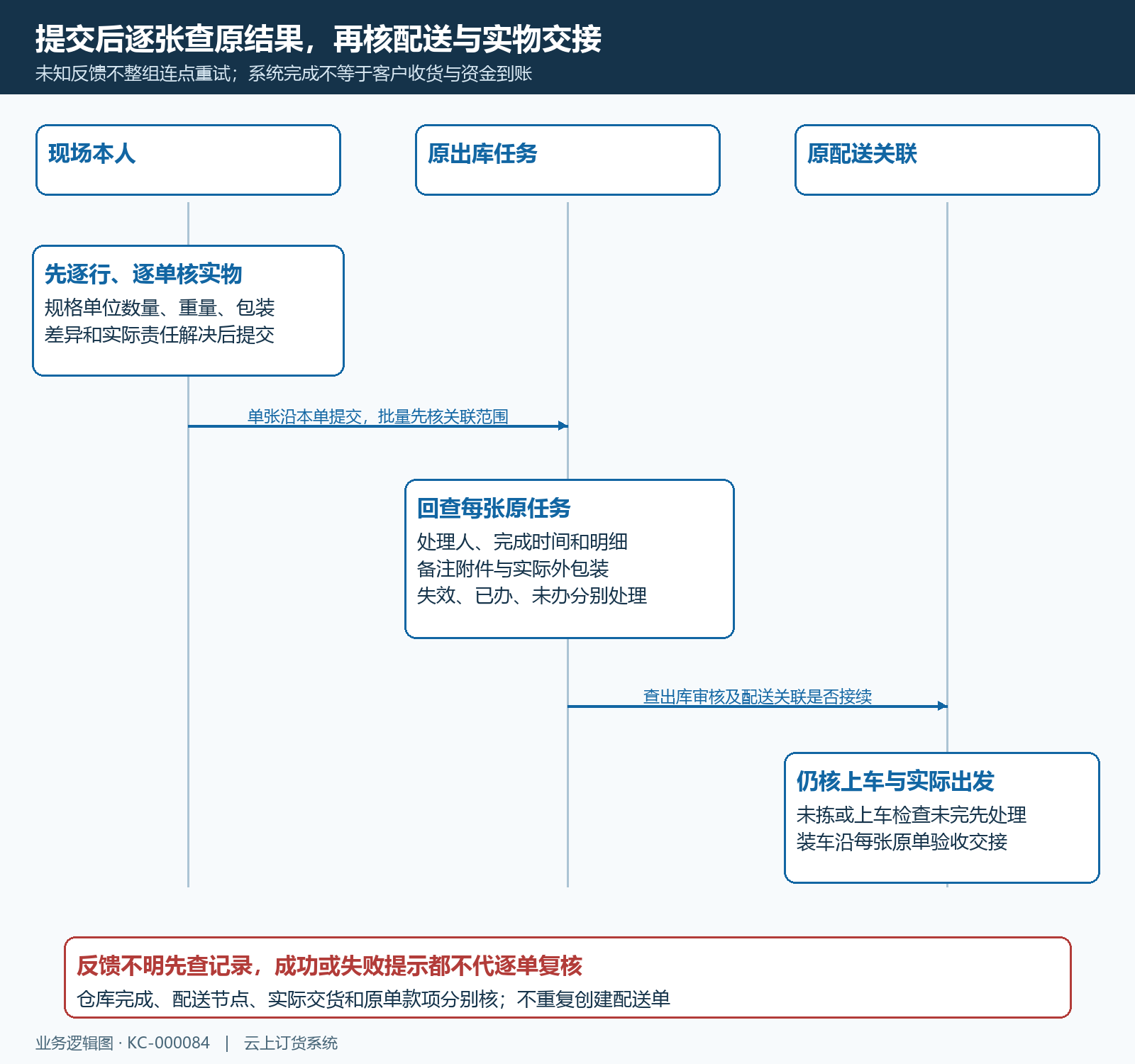Screen dimensions: 1135x1064
Task: Click footer text 业务逻辑图 · KC-000084
Action: (x=123, y=1043)
